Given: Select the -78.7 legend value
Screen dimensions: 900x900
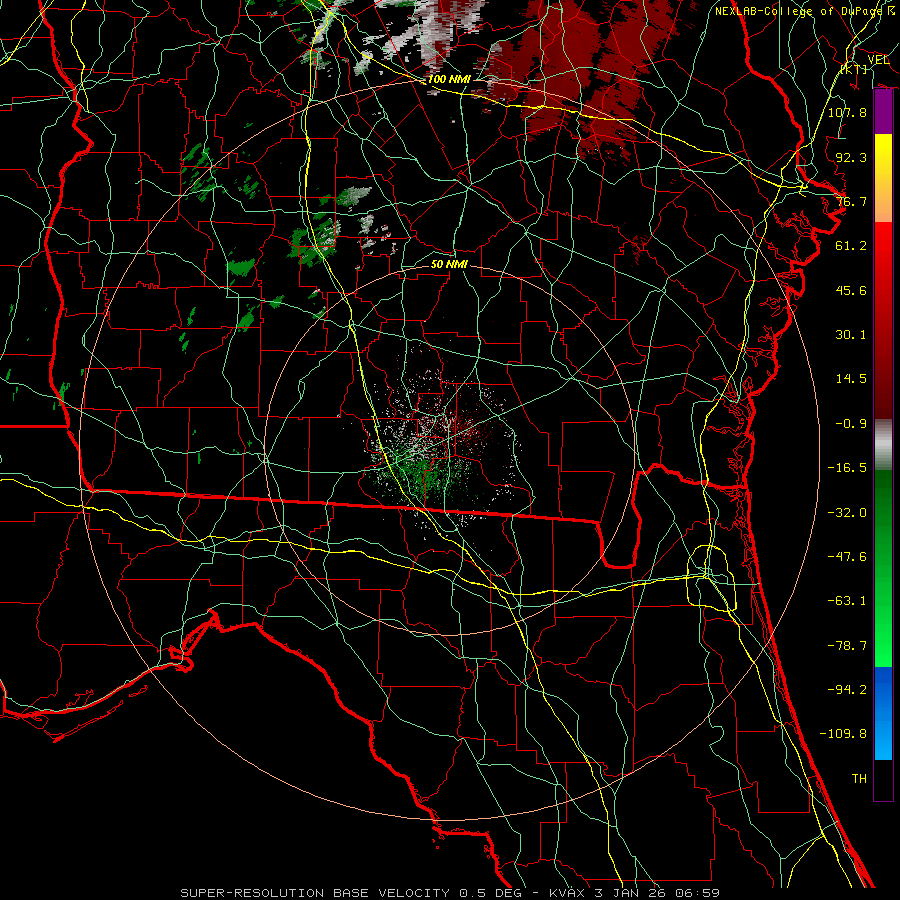Looking at the screenshot, I should [847, 646].
